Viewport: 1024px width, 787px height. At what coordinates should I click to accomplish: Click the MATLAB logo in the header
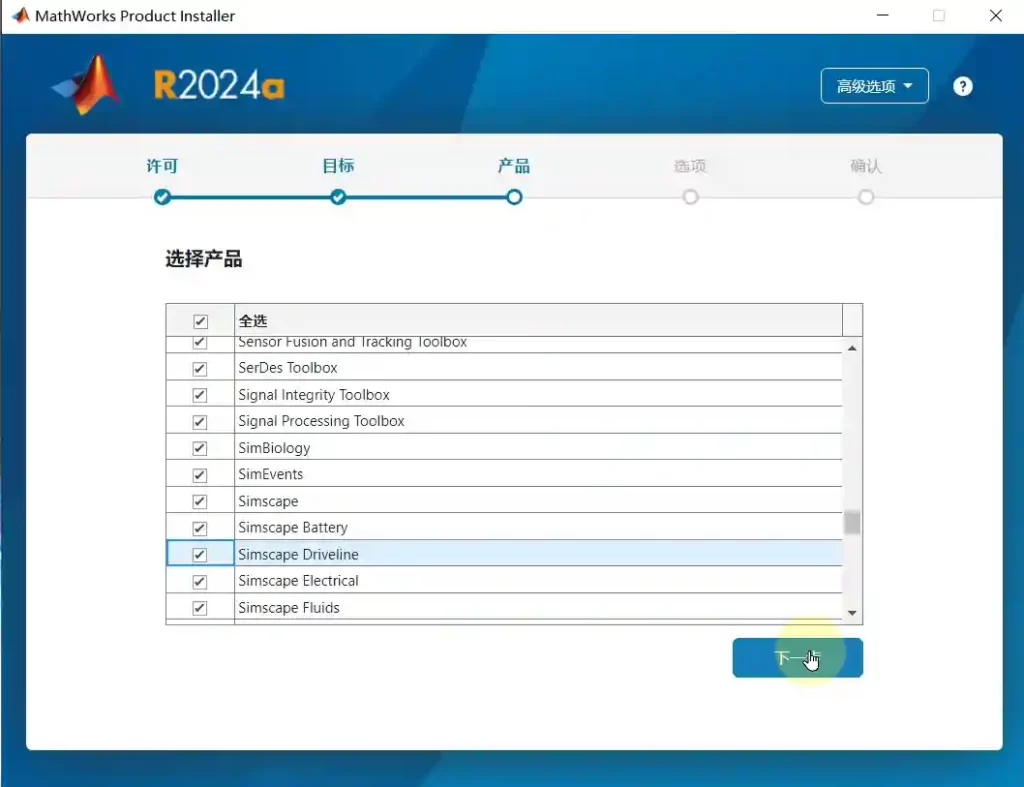[x=87, y=85]
